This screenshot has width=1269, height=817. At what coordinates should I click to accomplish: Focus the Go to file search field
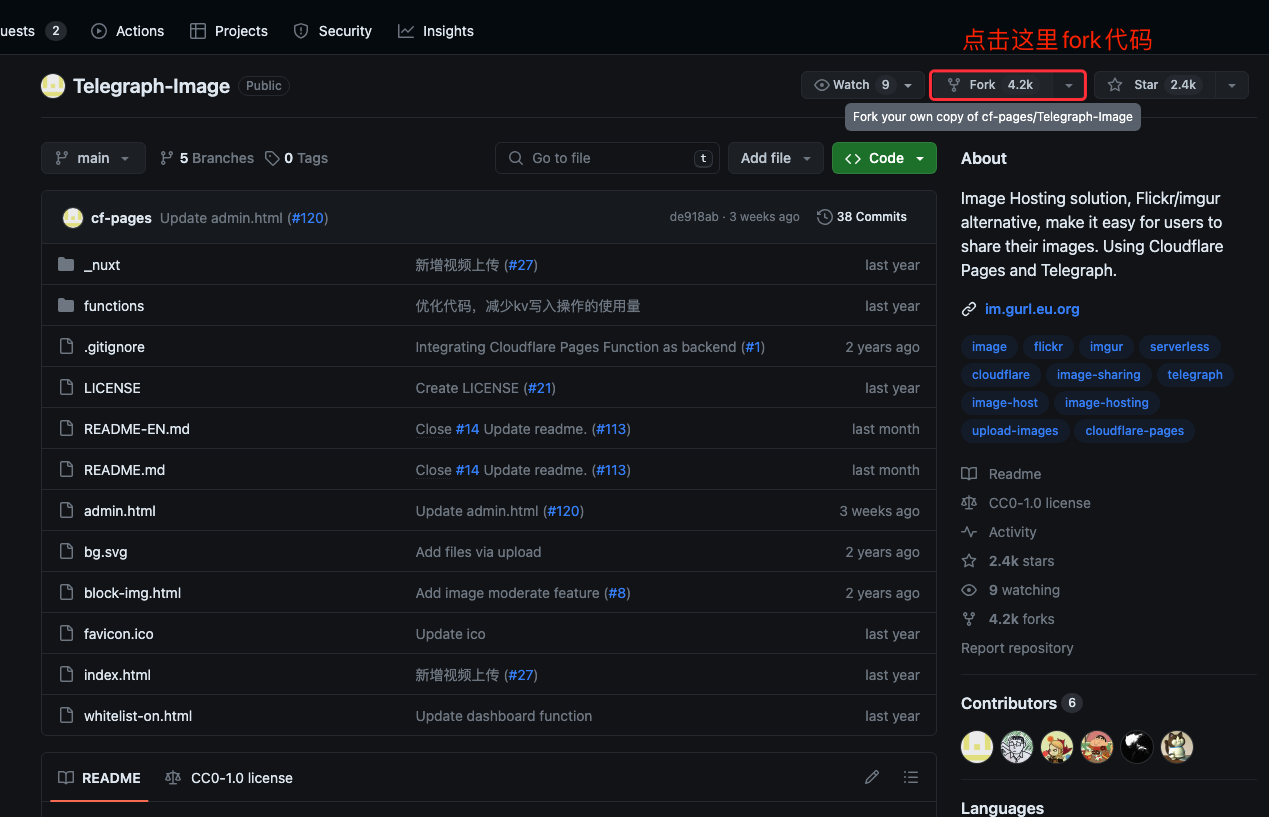[x=607, y=158]
